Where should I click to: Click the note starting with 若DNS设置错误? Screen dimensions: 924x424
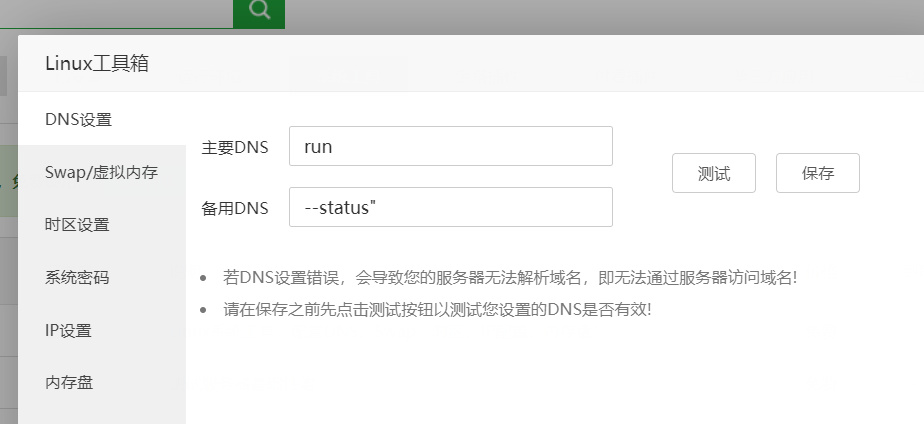coord(510,277)
